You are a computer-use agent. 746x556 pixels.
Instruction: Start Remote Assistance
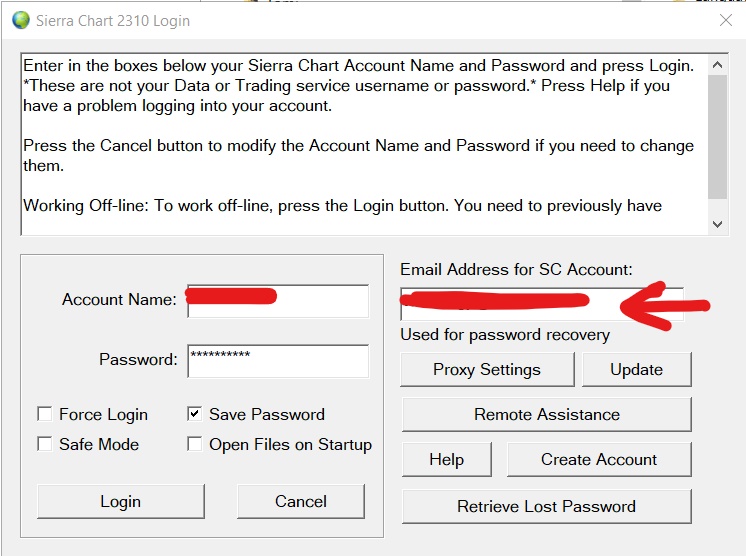(547, 414)
